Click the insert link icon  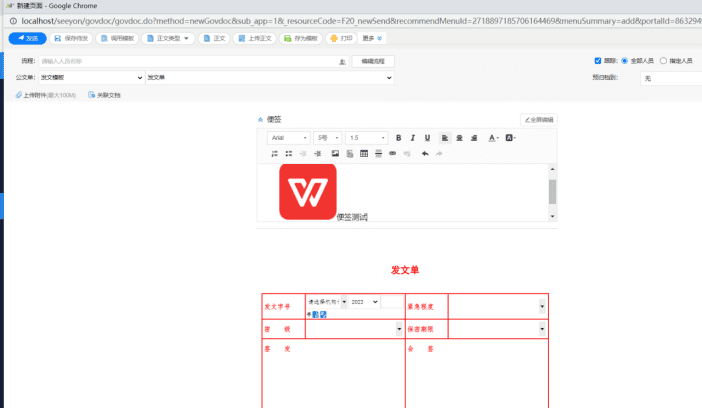click(x=393, y=154)
